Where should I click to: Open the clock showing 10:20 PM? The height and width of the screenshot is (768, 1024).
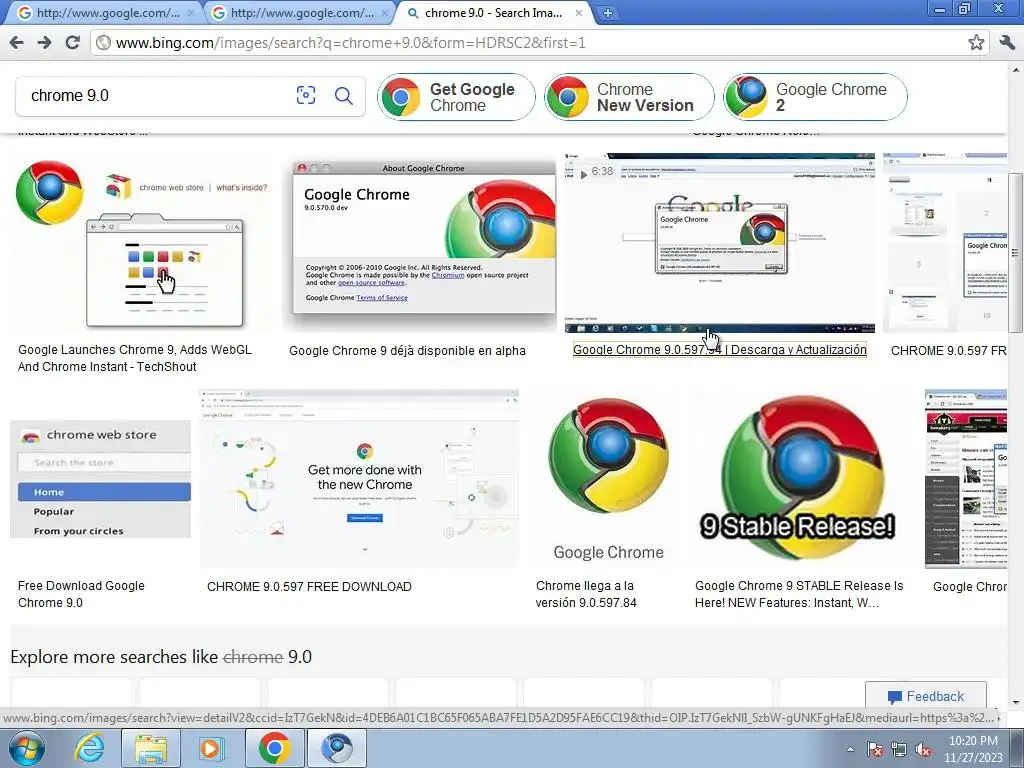point(973,749)
